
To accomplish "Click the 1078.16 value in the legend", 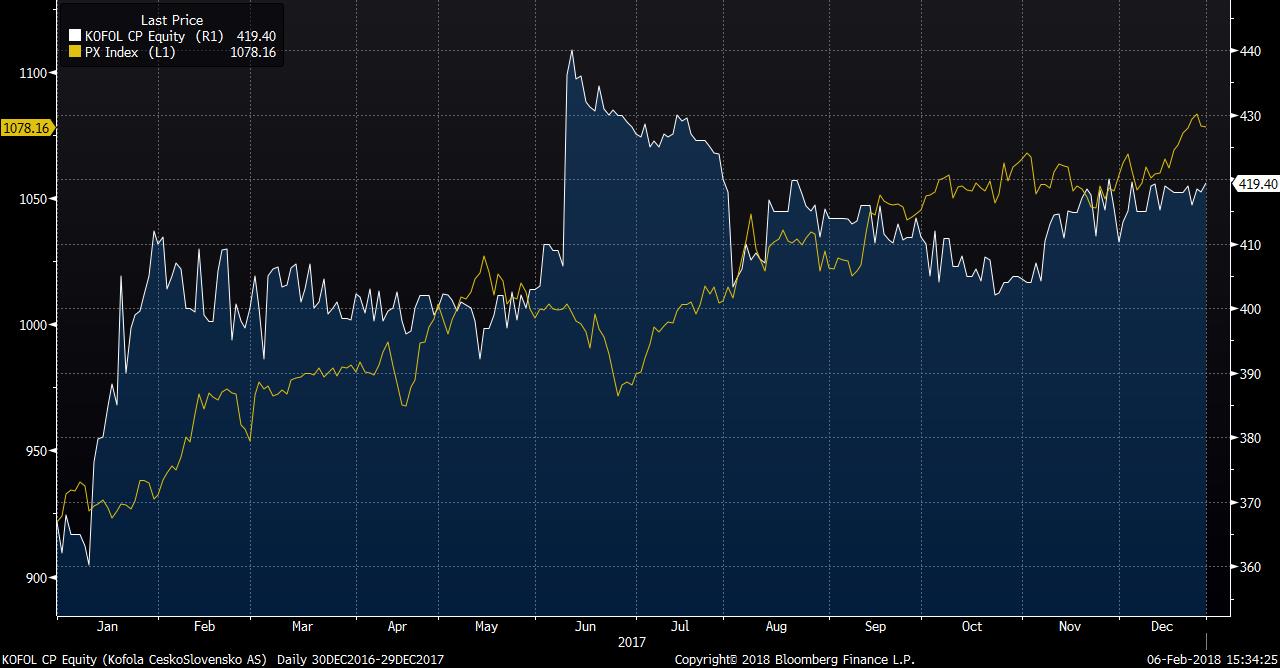I will coord(255,52).
